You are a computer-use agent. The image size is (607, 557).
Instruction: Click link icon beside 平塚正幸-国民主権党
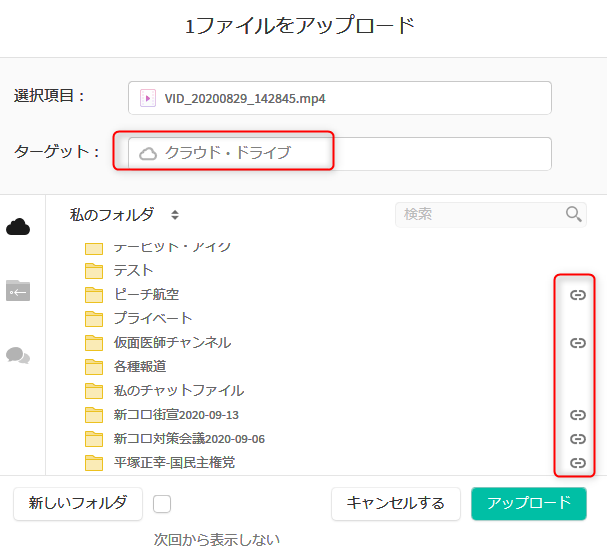[x=577, y=463]
